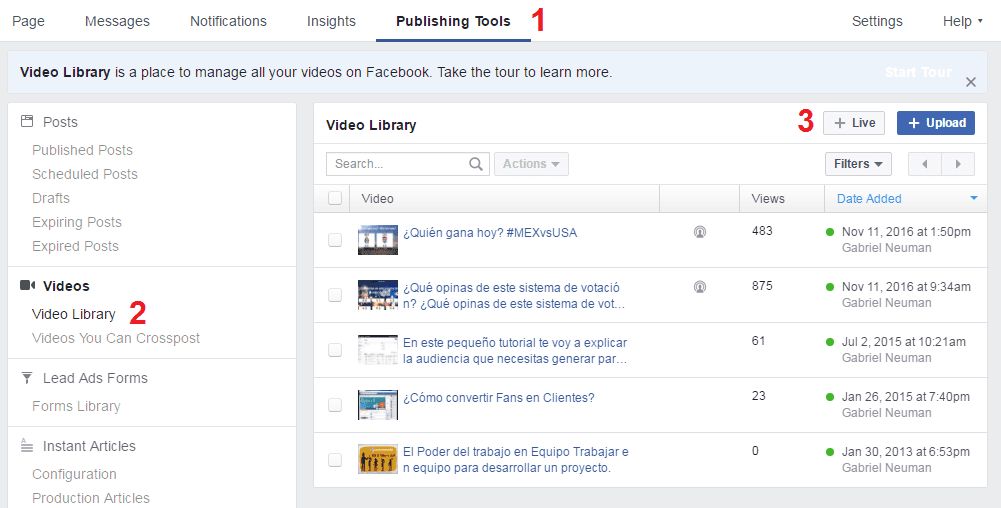Click the Lead Ads Forms funnel icon
The height and width of the screenshot is (508, 1001).
pyautogui.click(x=27, y=378)
